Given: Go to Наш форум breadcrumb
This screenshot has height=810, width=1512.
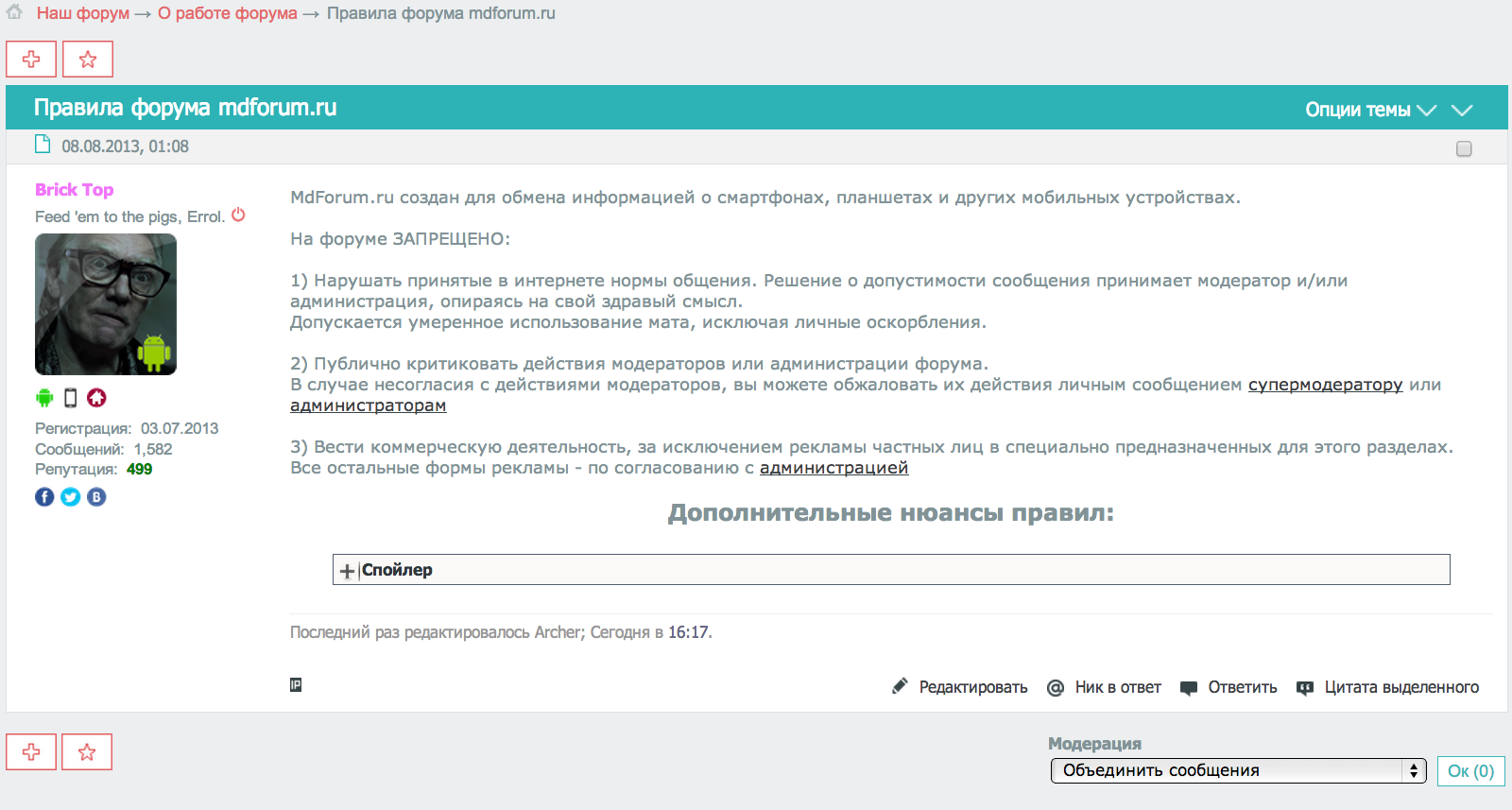Looking at the screenshot, I should [83, 13].
